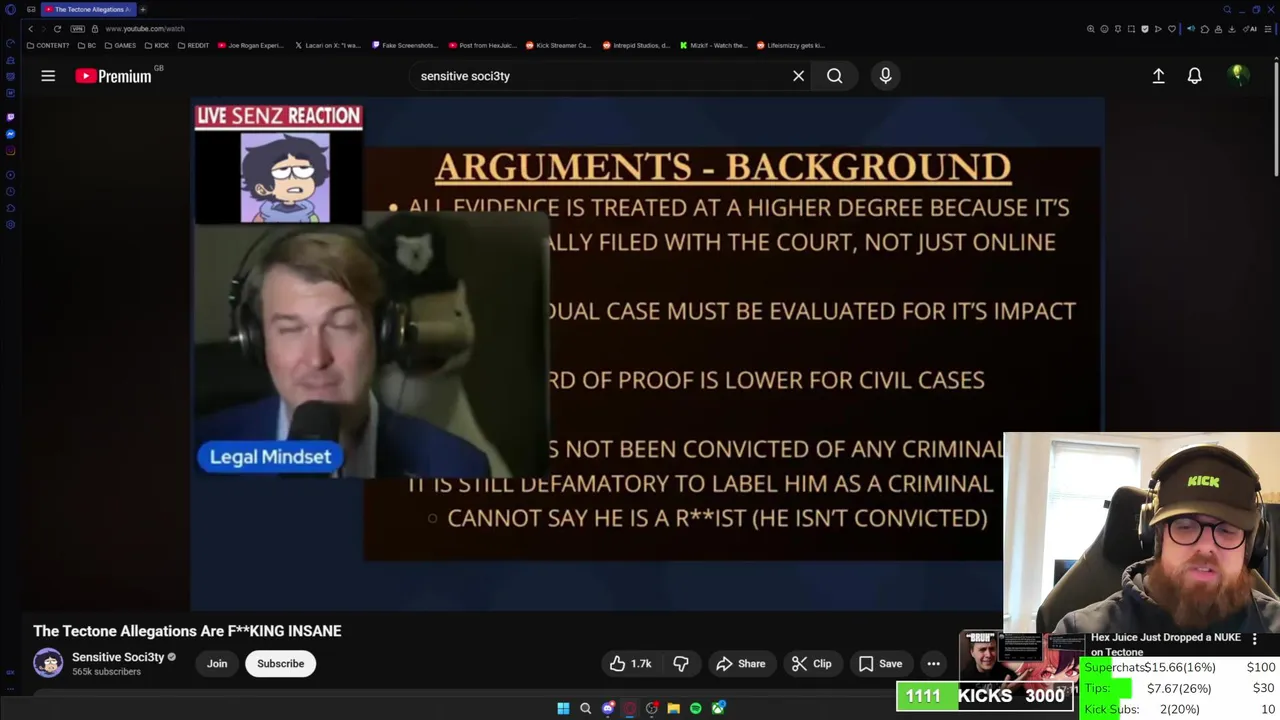Click the youtube.com/watch address bar

tap(145, 29)
